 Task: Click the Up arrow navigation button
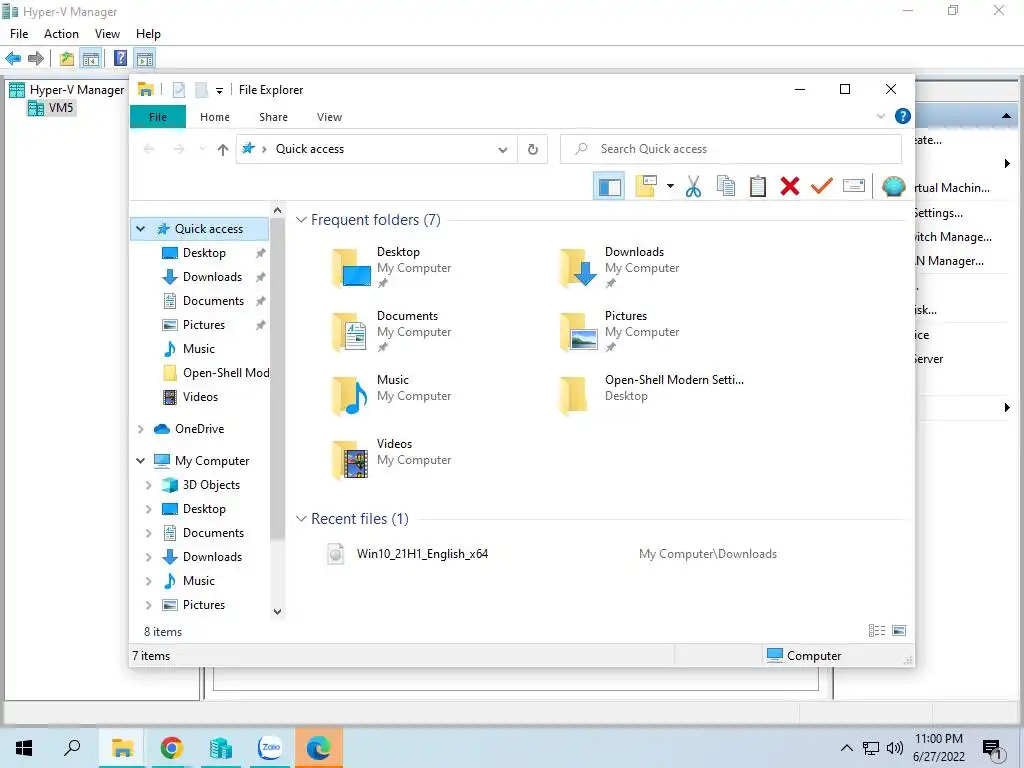pos(223,150)
